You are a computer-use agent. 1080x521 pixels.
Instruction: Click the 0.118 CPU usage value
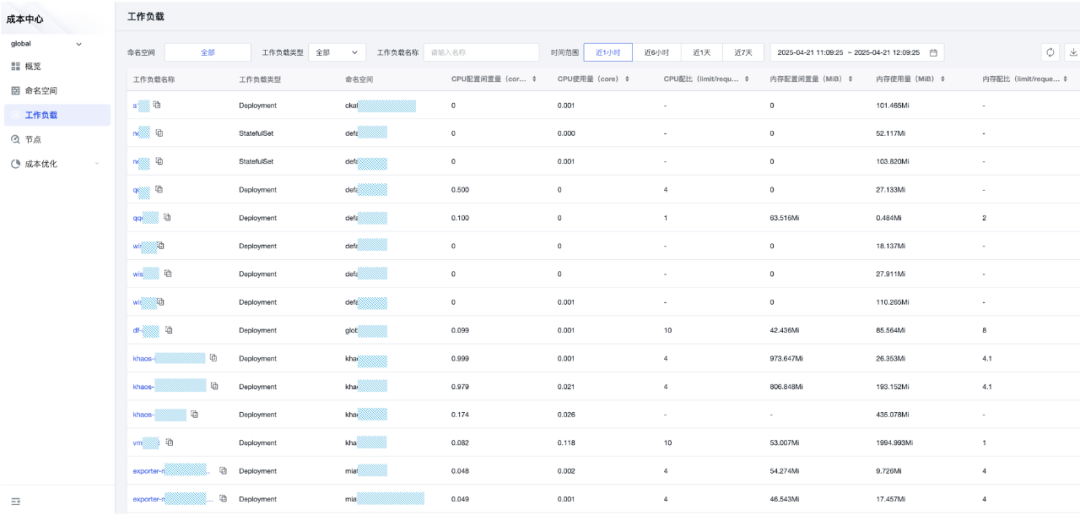tap(566, 443)
